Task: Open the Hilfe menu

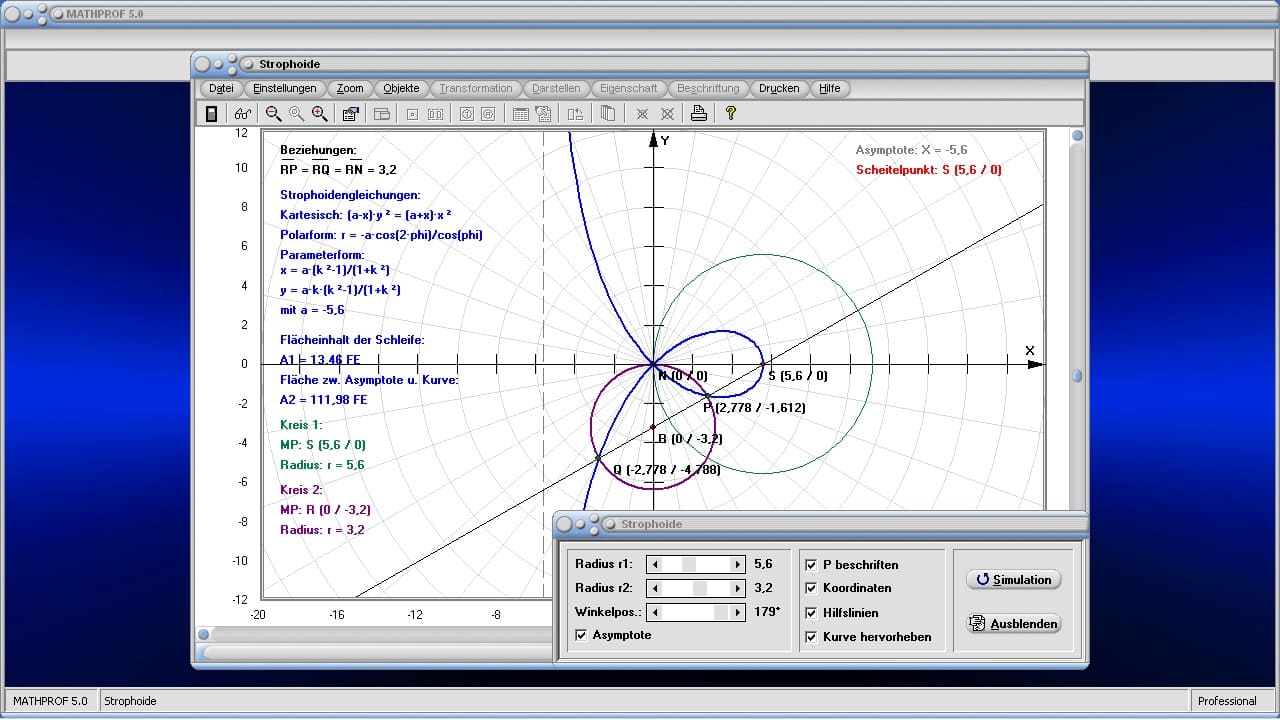Action: point(830,88)
